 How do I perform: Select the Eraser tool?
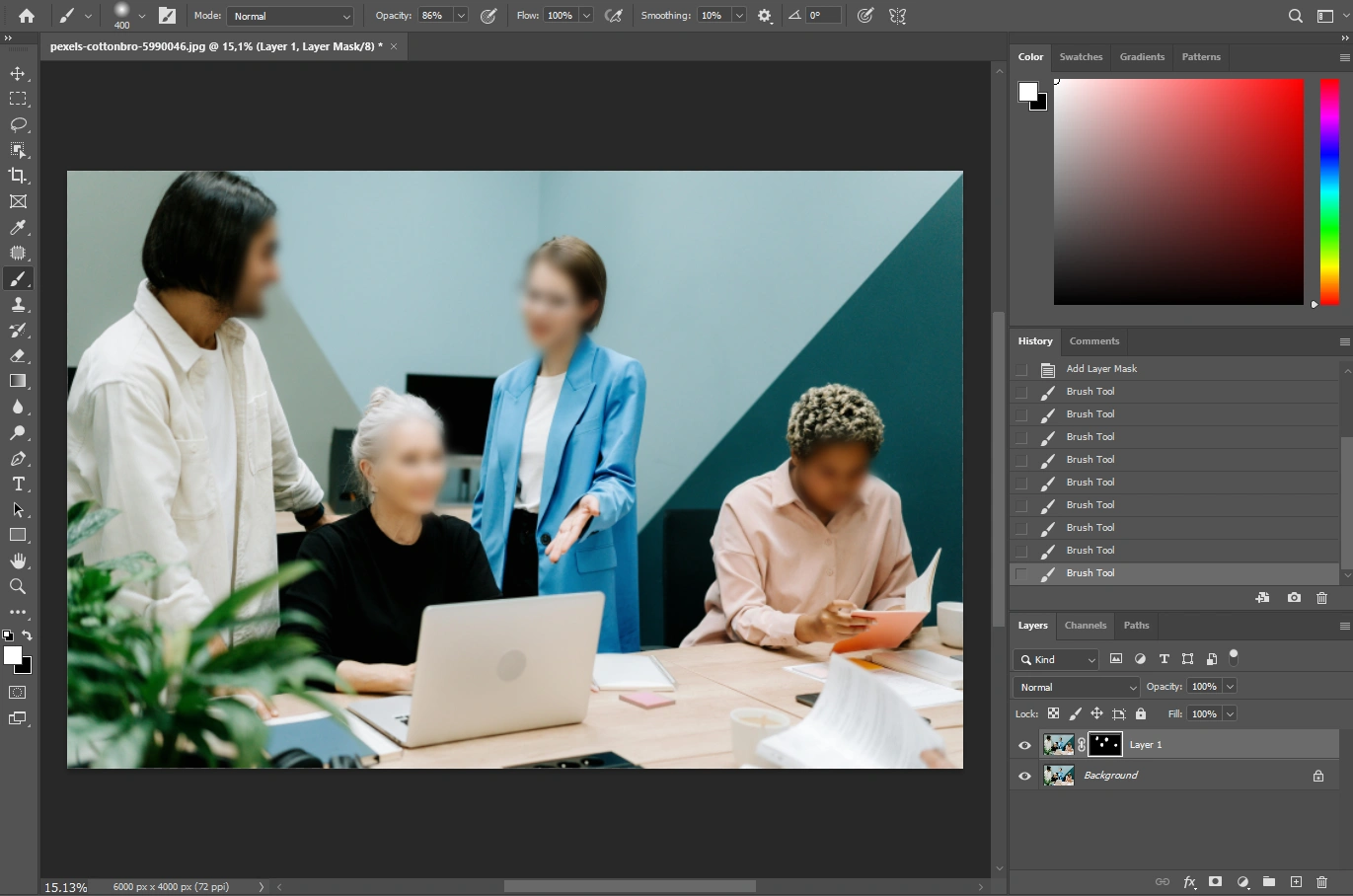[x=18, y=355]
